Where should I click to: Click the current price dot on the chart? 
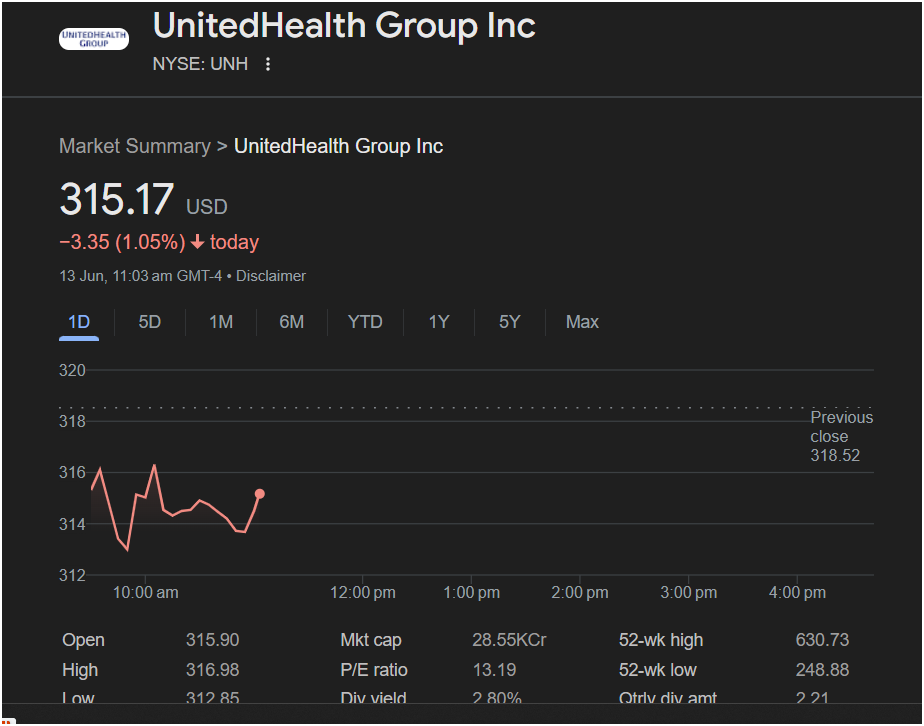tap(259, 494)
